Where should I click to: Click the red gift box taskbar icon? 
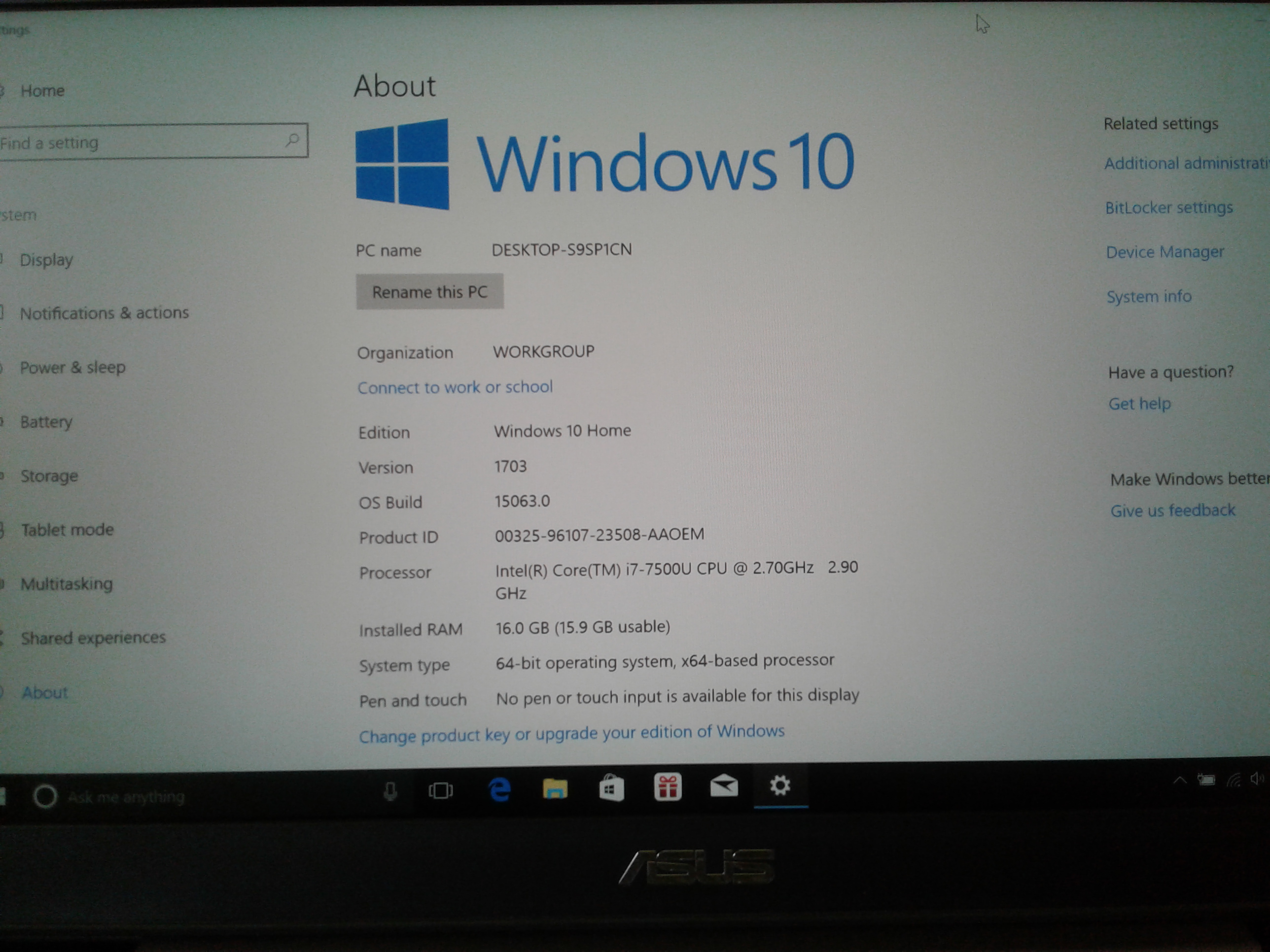pyautogui.click(x=667, y=787)
